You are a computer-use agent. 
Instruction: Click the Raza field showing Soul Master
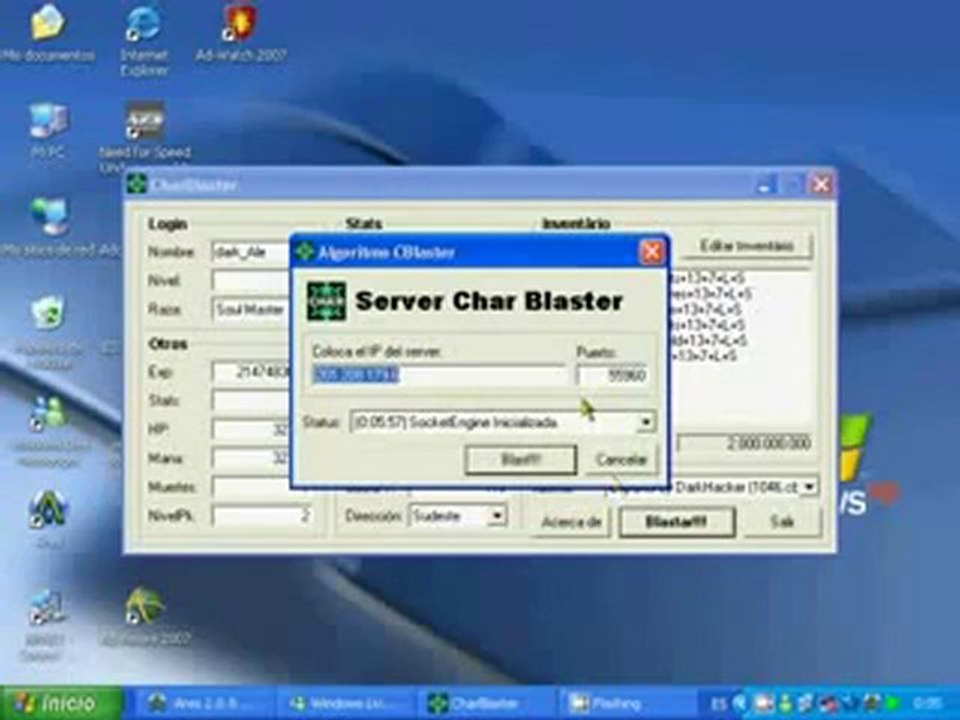pyautogui.click(x=251, y=310)
